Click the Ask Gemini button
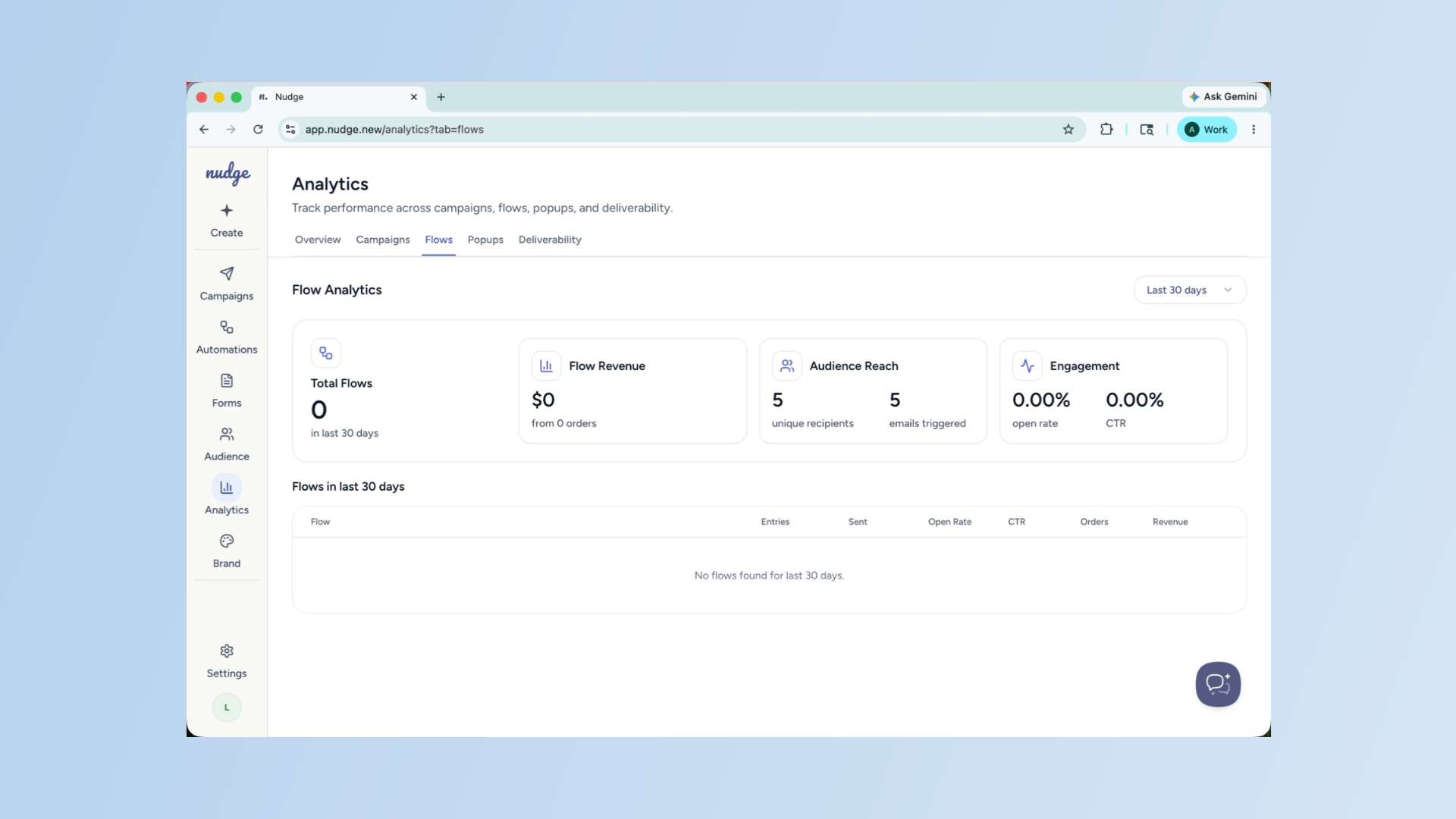The width and height of the screenshot is (1456, 819). (1223, 97)
